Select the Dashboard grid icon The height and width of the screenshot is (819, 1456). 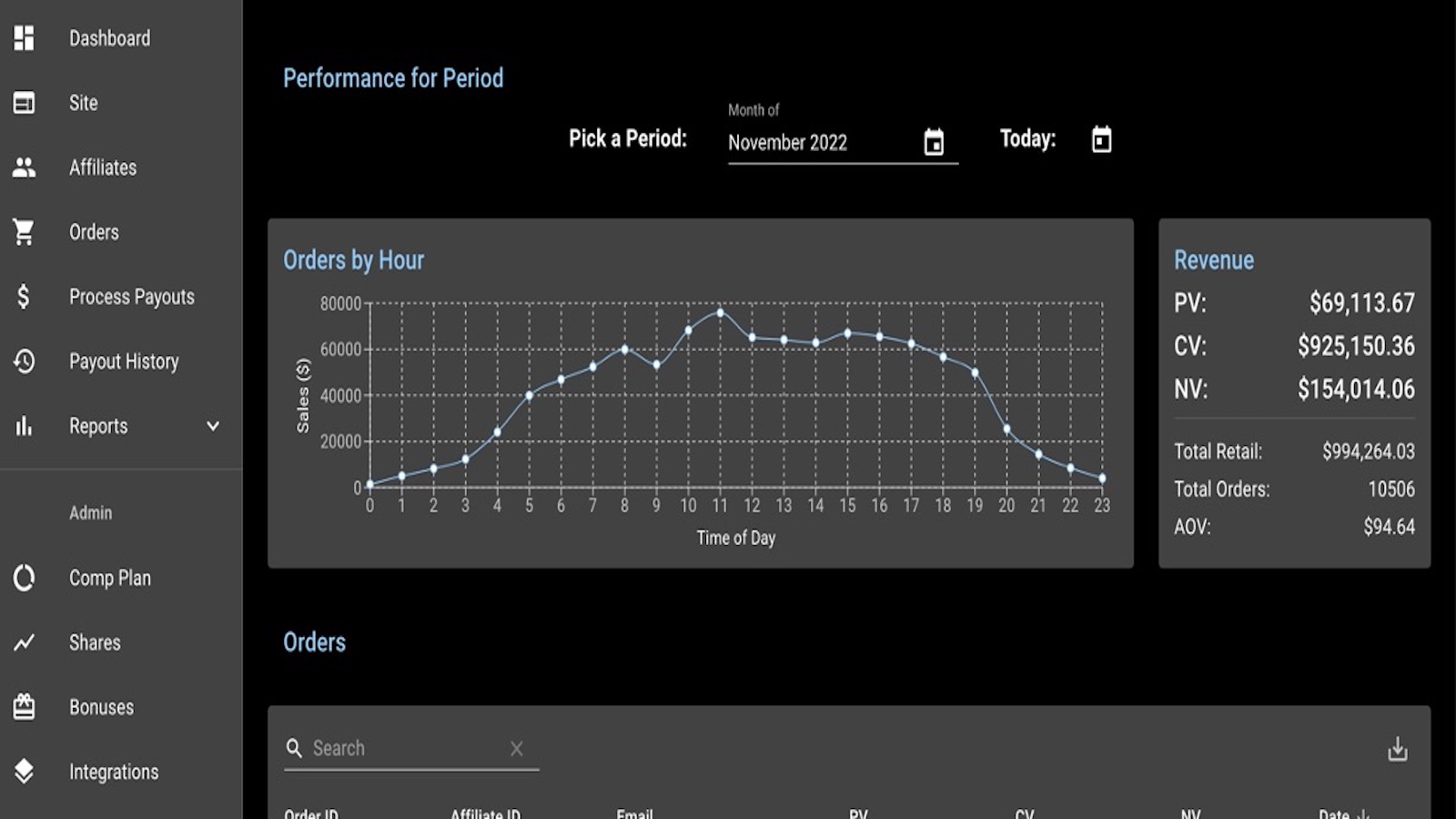click(x=24, y=38)
